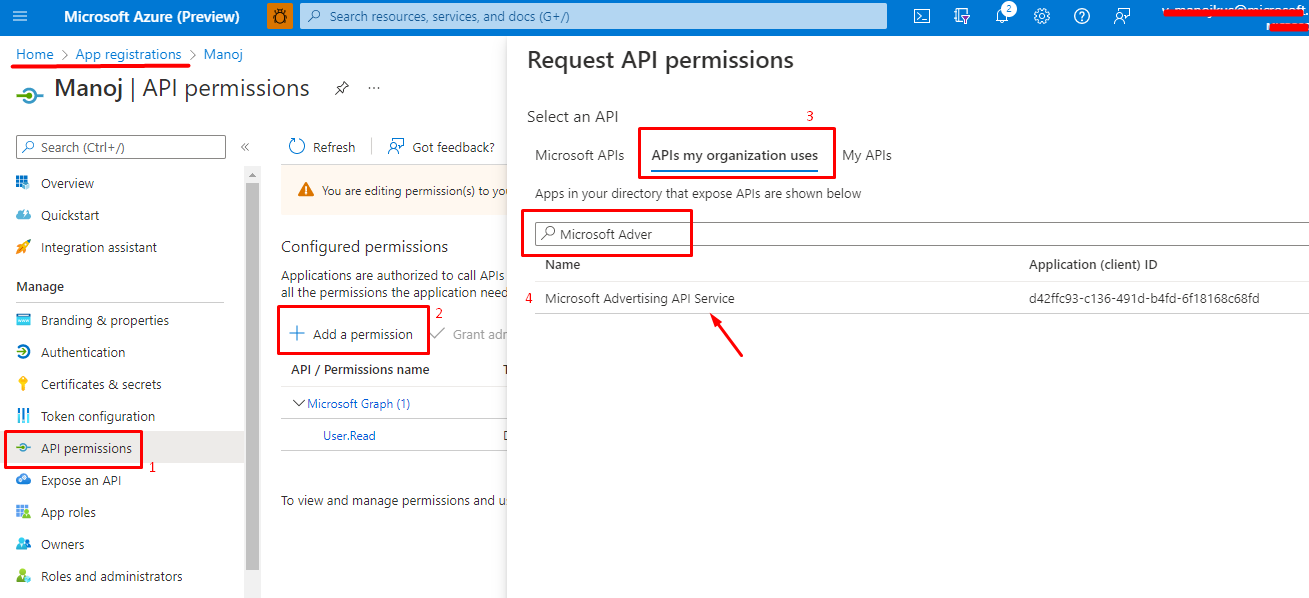
Task: Go to the App registrations breadcrumb
Action: coord(128,54)
